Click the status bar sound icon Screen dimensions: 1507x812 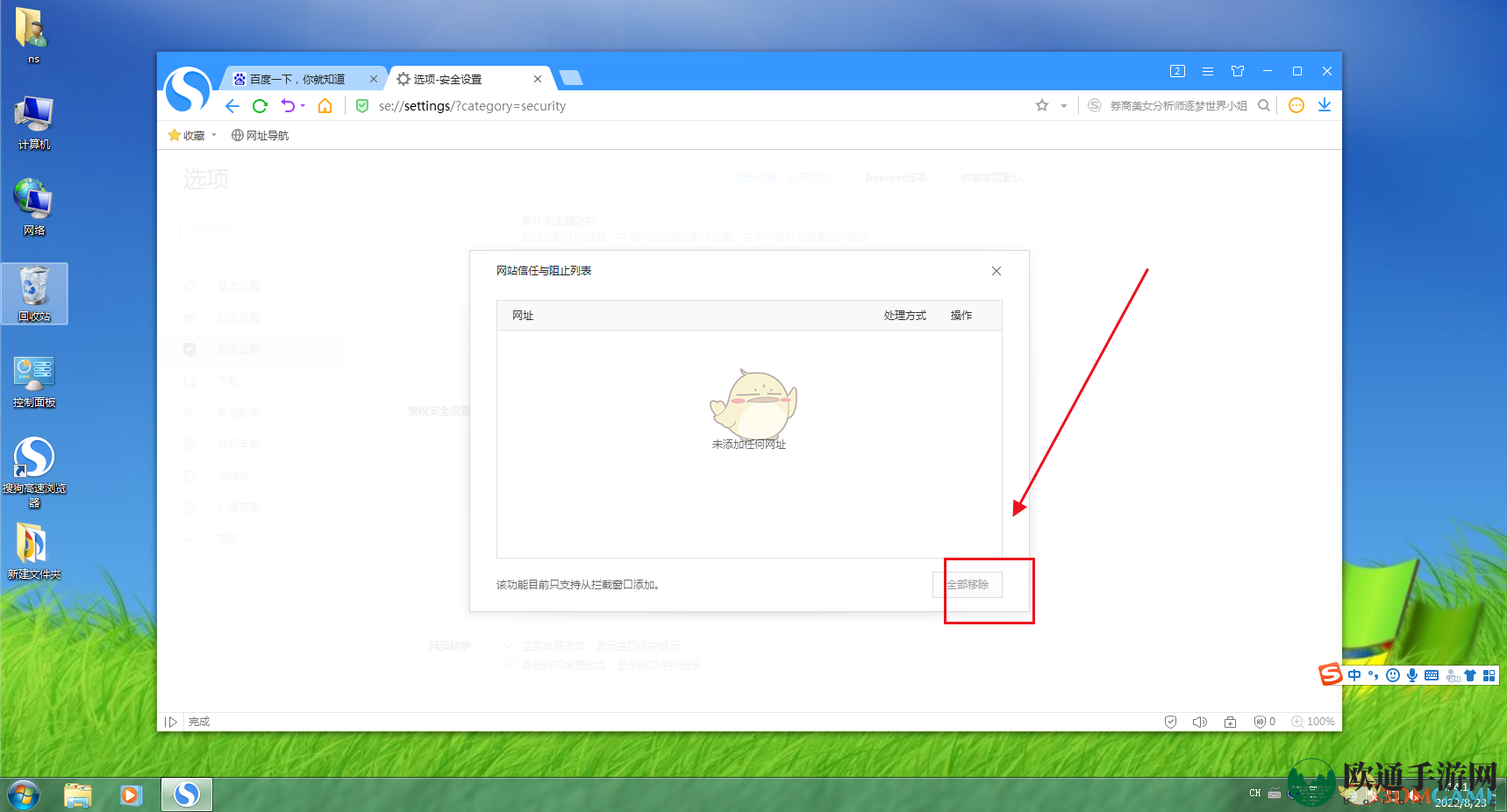[1200, 722]
